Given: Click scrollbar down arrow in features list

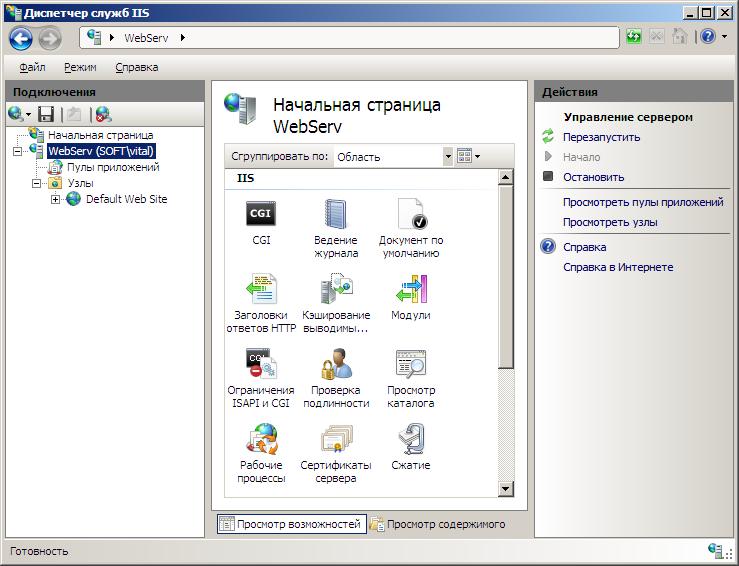Looking at the screenshot, I should [x=505, y=489].
